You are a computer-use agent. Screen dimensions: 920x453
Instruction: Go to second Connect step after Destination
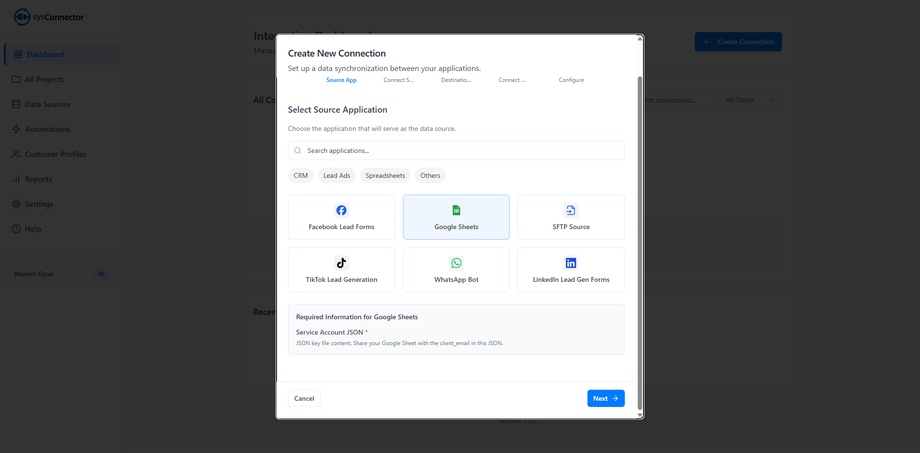(512, 80)
